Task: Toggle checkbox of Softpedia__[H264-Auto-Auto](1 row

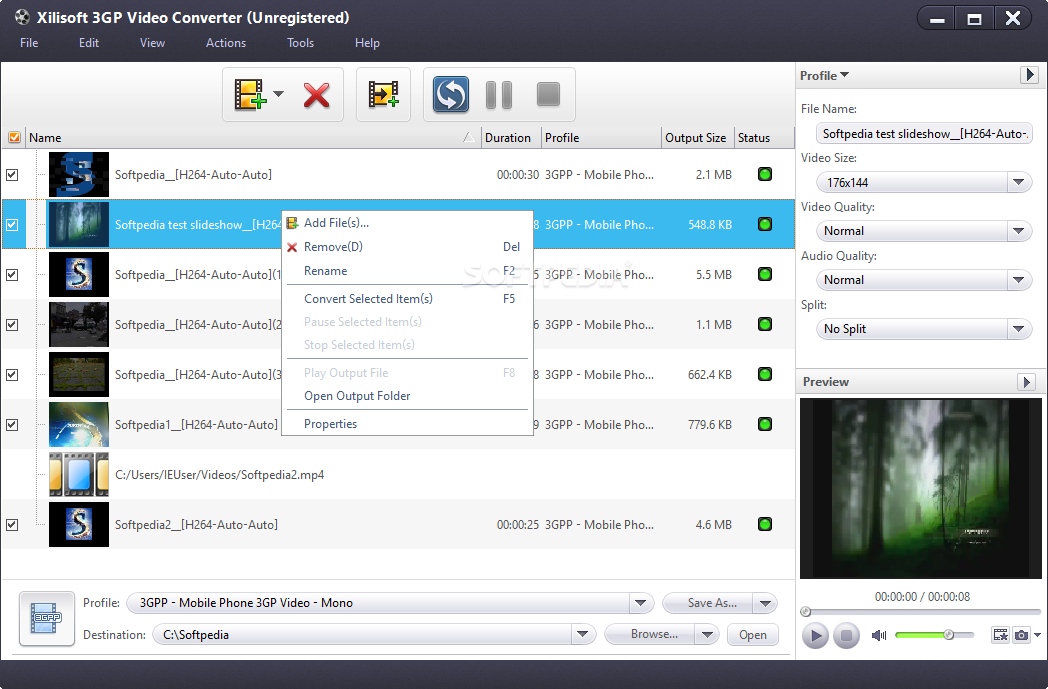Action: (12, 275)
